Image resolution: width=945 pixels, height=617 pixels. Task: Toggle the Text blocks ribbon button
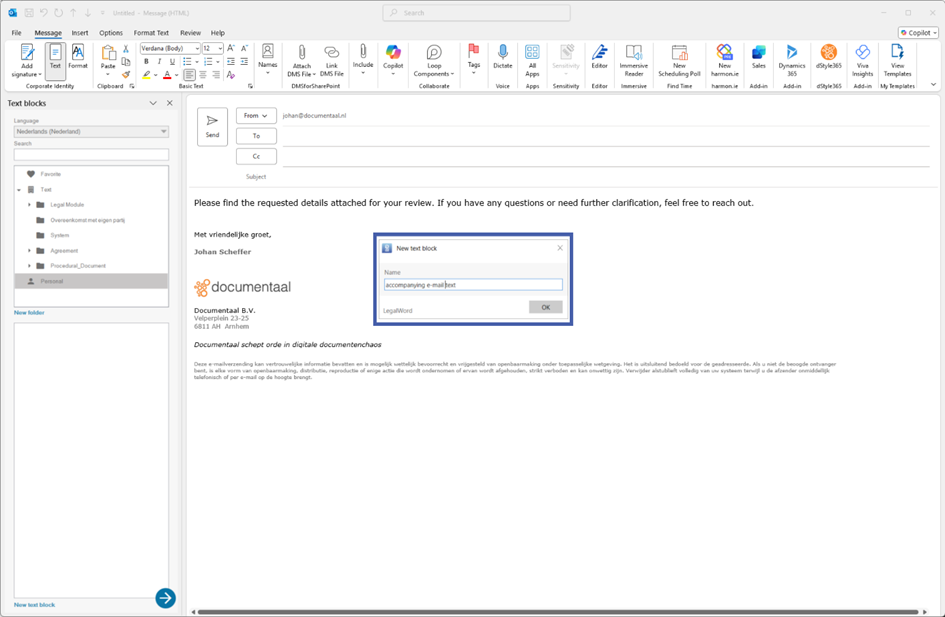pos(55,61)
